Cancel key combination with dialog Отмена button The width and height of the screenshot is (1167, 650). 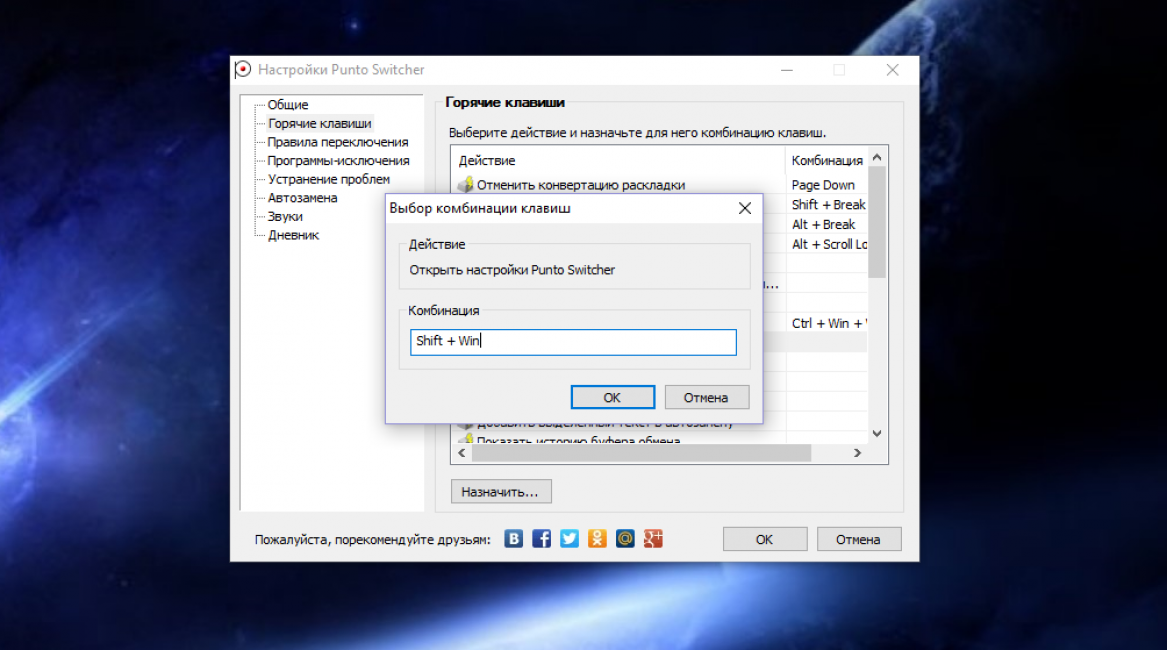coord(706,398)
